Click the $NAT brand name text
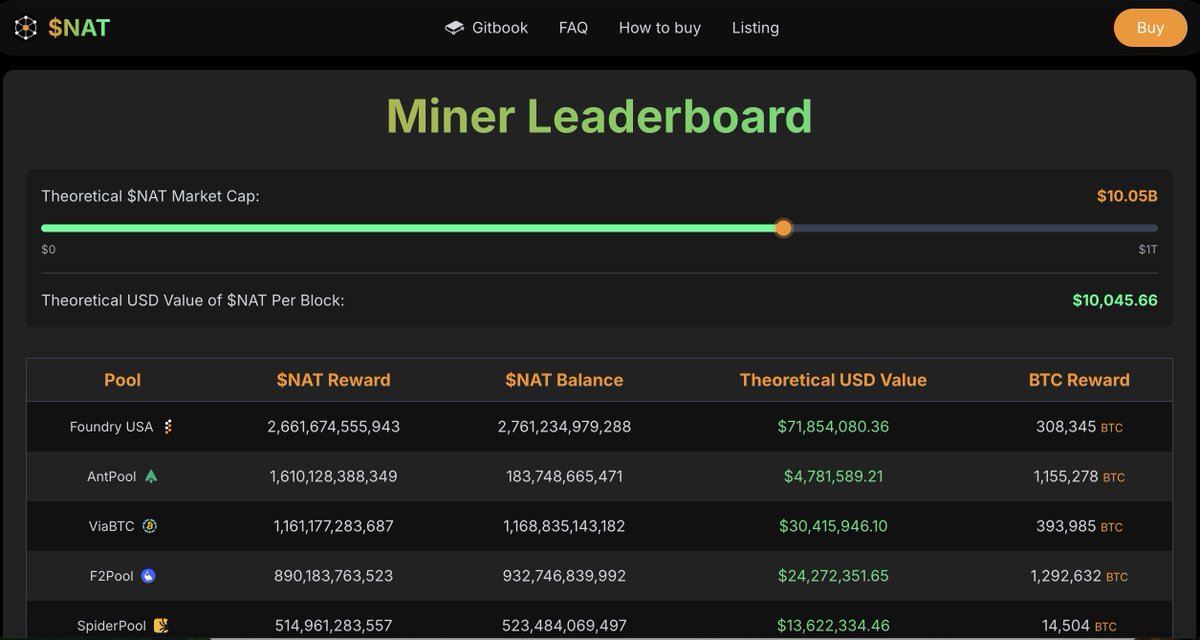The height and width of the screenshot is (640, 1200). [x=79, y=28]
